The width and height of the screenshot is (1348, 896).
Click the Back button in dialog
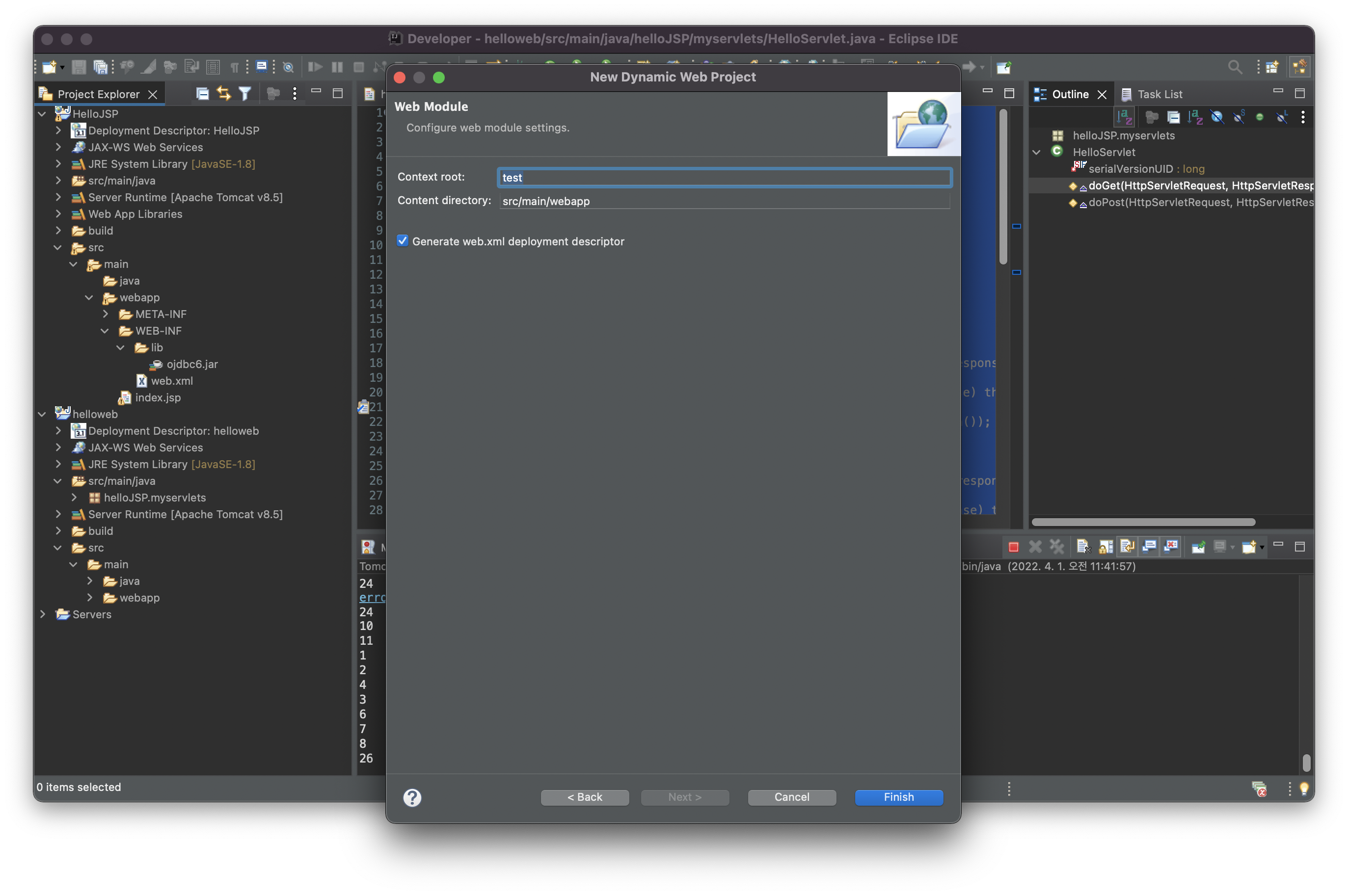(584, 797)
